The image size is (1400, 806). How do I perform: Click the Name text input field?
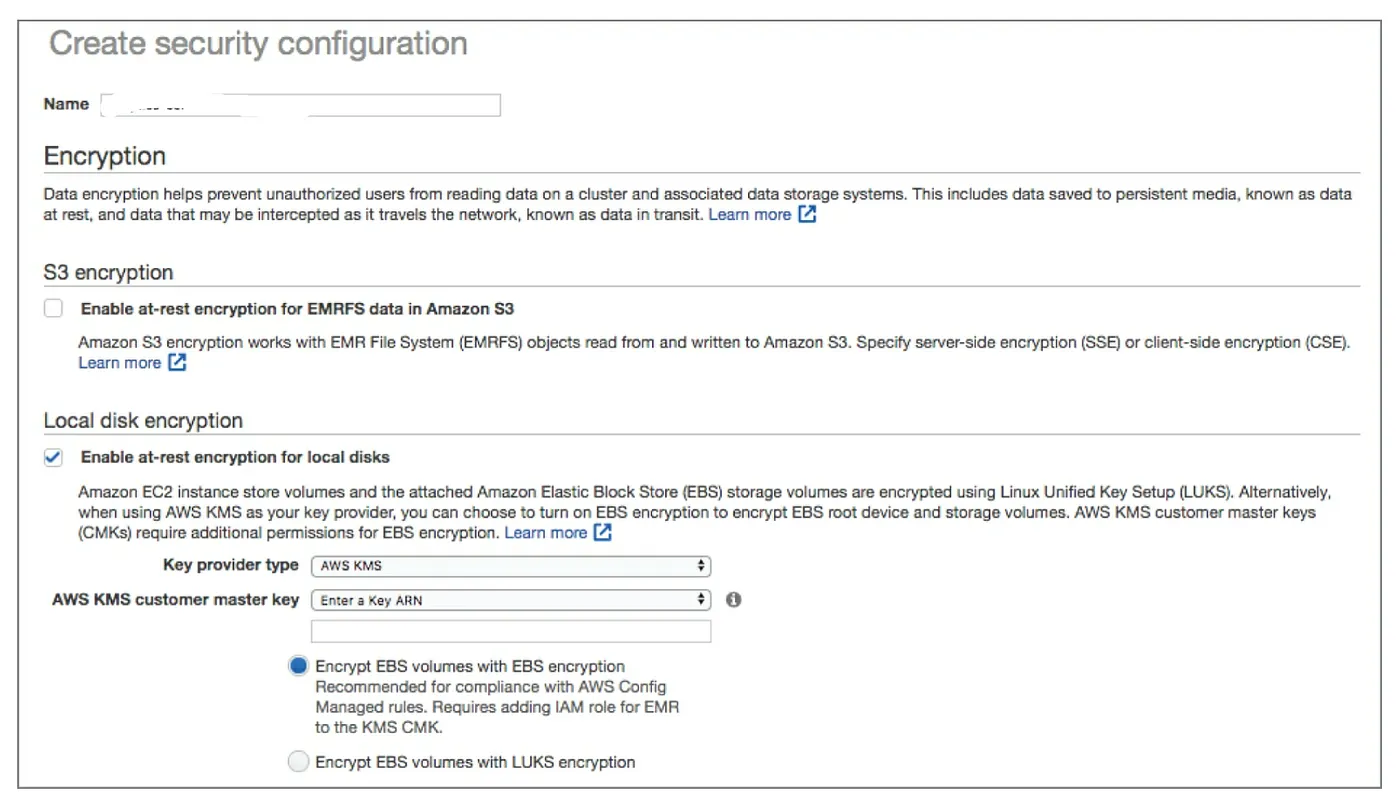[300, 105]
